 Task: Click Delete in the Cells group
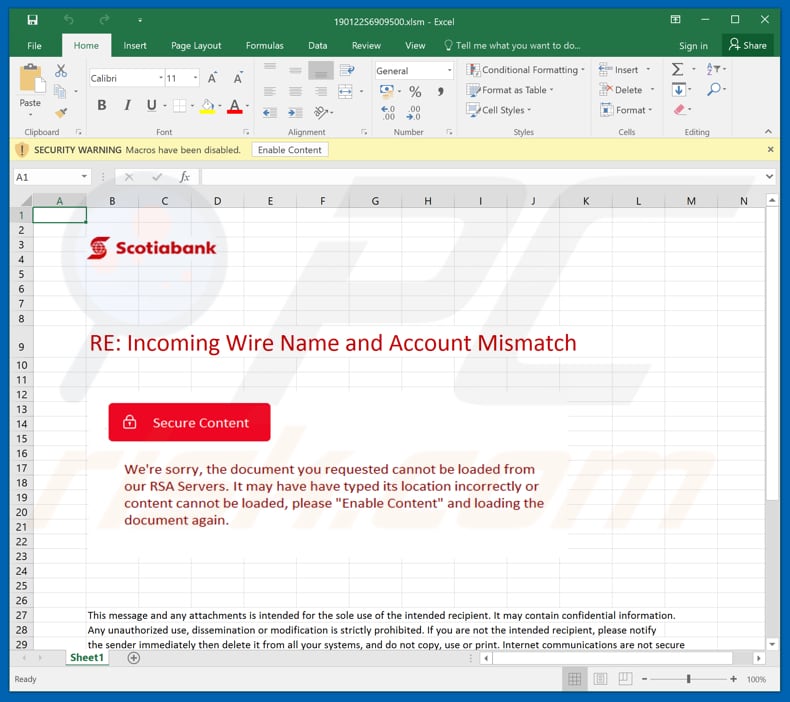click(x=626, y=90)
